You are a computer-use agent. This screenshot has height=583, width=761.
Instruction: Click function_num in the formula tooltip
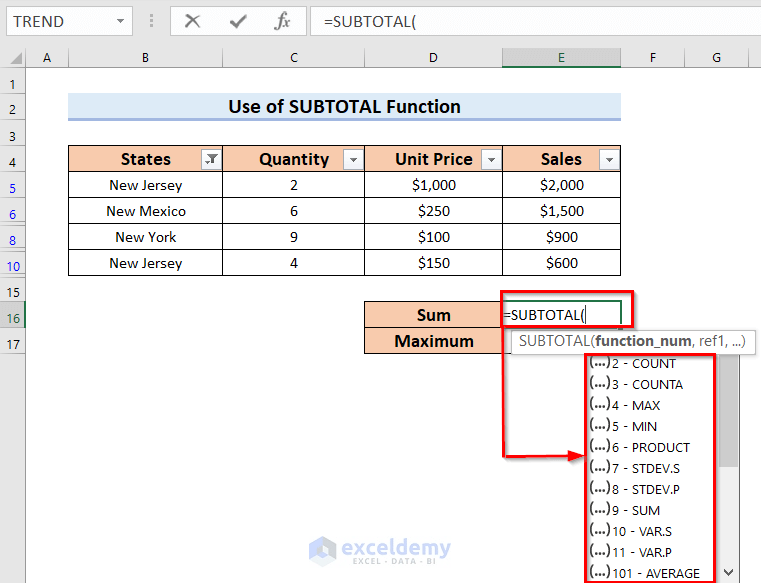643,341
